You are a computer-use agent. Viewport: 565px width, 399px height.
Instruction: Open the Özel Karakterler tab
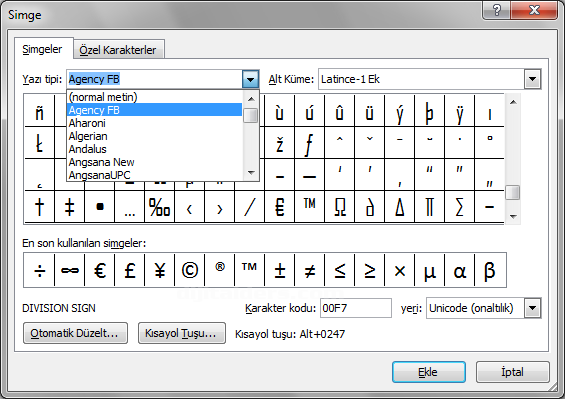[x=118, y=50]
